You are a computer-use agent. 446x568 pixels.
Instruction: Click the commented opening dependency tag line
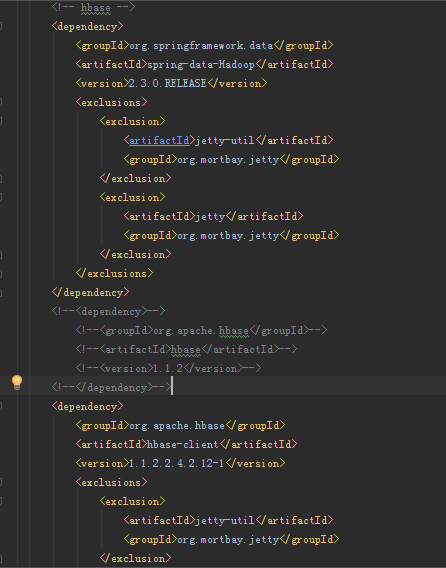(108, 312)
